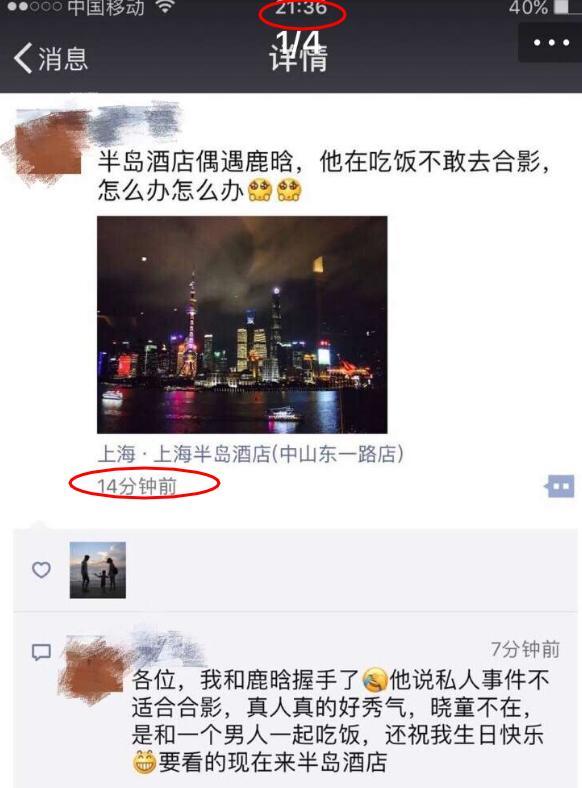Tap the 详情 page title
The height and width of the screenshot is (788, 582).
point(299,58)
